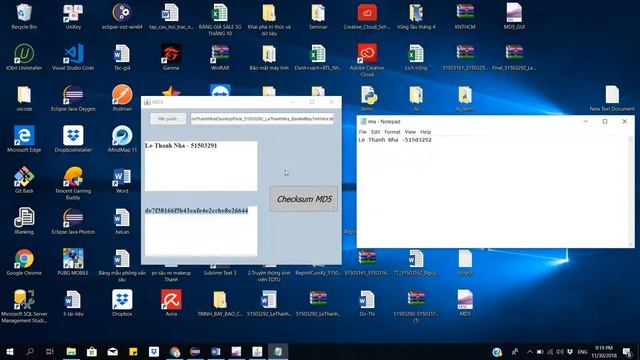
Task: Select the Lich trong Excel file icon
Action: click(x=416, y=58)
